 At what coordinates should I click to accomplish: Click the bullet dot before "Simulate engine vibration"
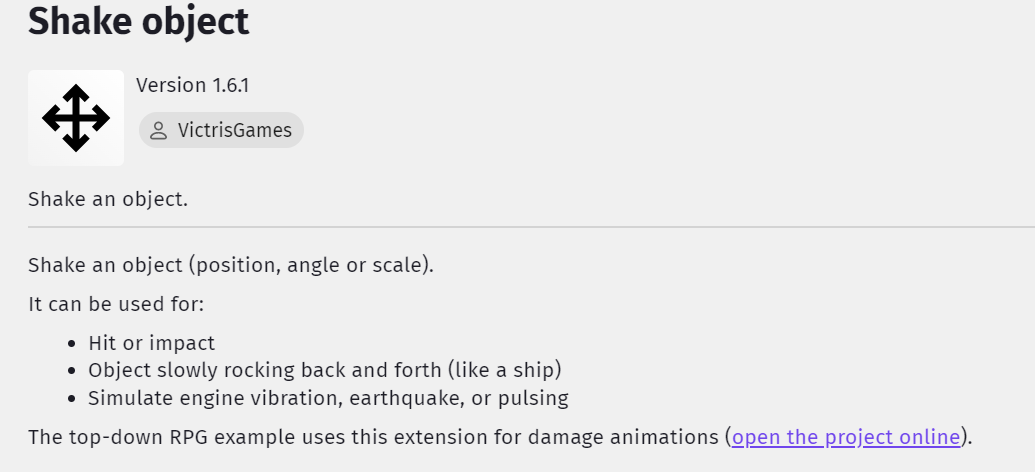click(72, 399)
